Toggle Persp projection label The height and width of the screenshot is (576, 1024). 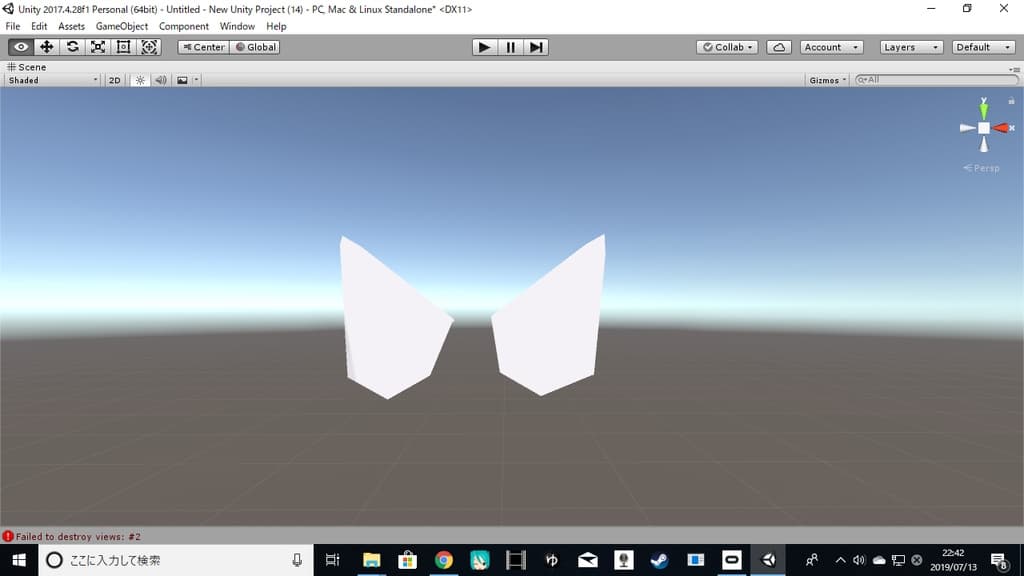coord(982,168)
